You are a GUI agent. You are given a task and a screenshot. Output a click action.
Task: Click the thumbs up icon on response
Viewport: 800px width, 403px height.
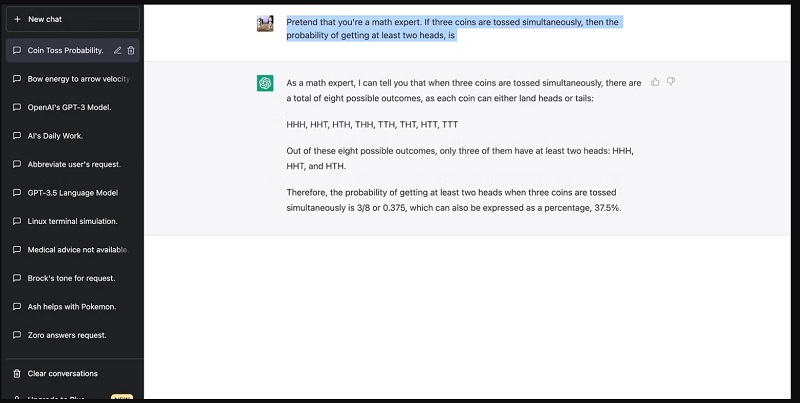point(655,82)
